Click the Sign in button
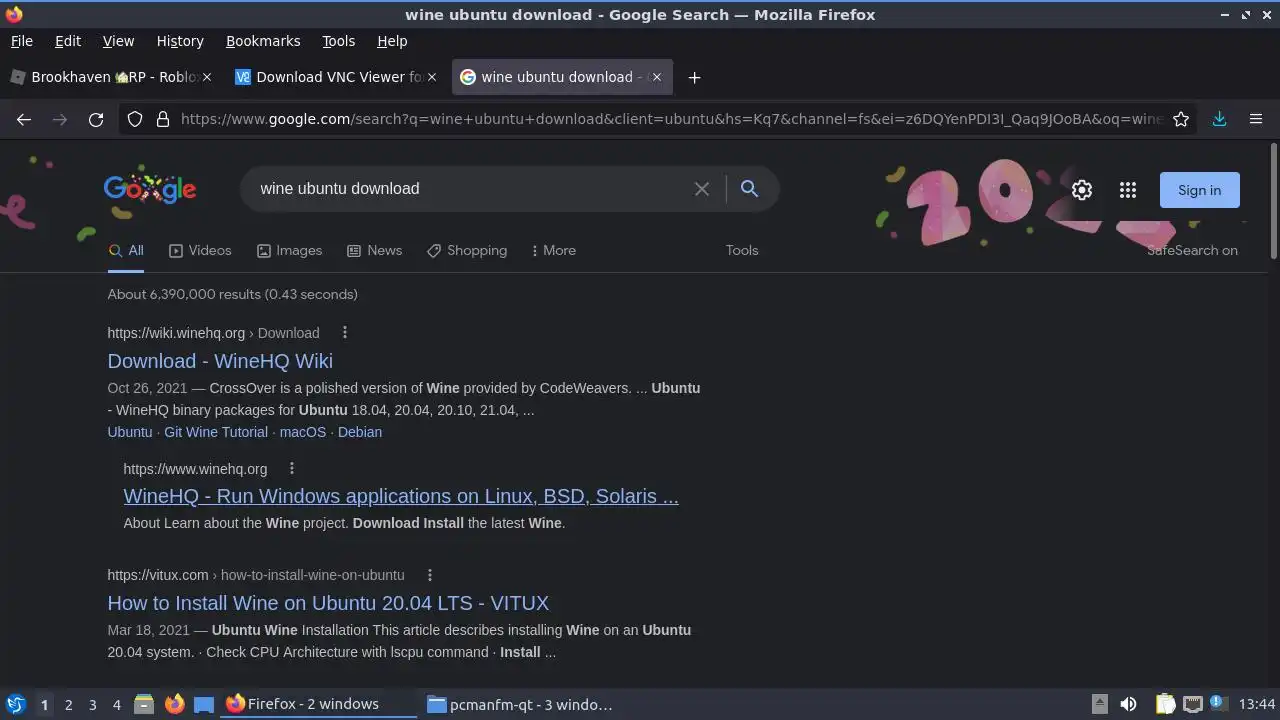This screenshot has height=720, width=1280. (1199, 190)
